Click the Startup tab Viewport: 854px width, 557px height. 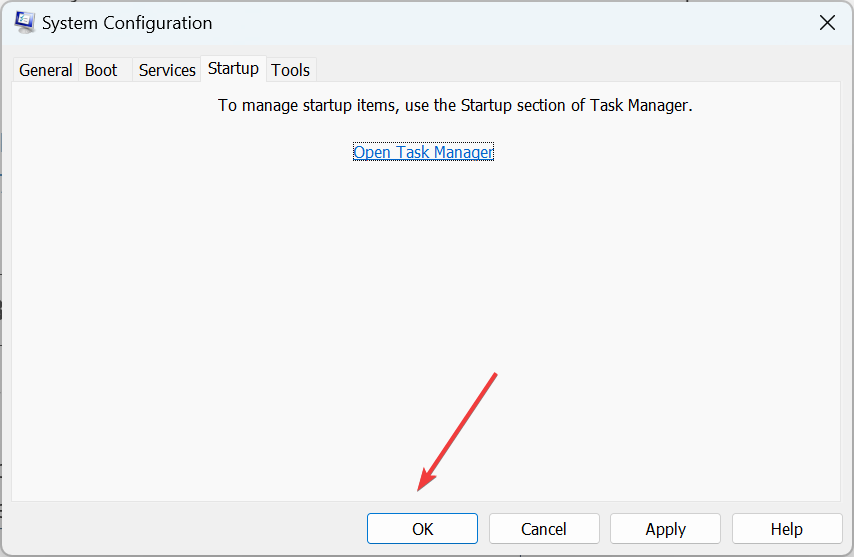(x=234, y=69)
